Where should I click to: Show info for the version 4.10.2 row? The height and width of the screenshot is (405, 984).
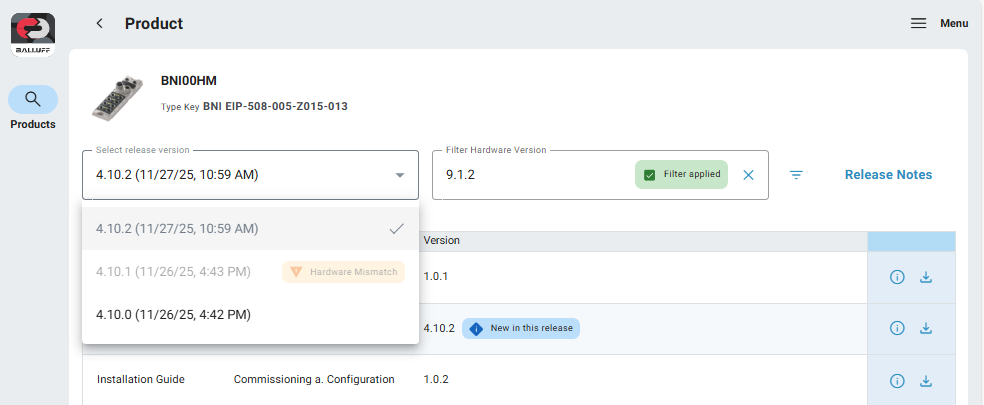(897, 328)
